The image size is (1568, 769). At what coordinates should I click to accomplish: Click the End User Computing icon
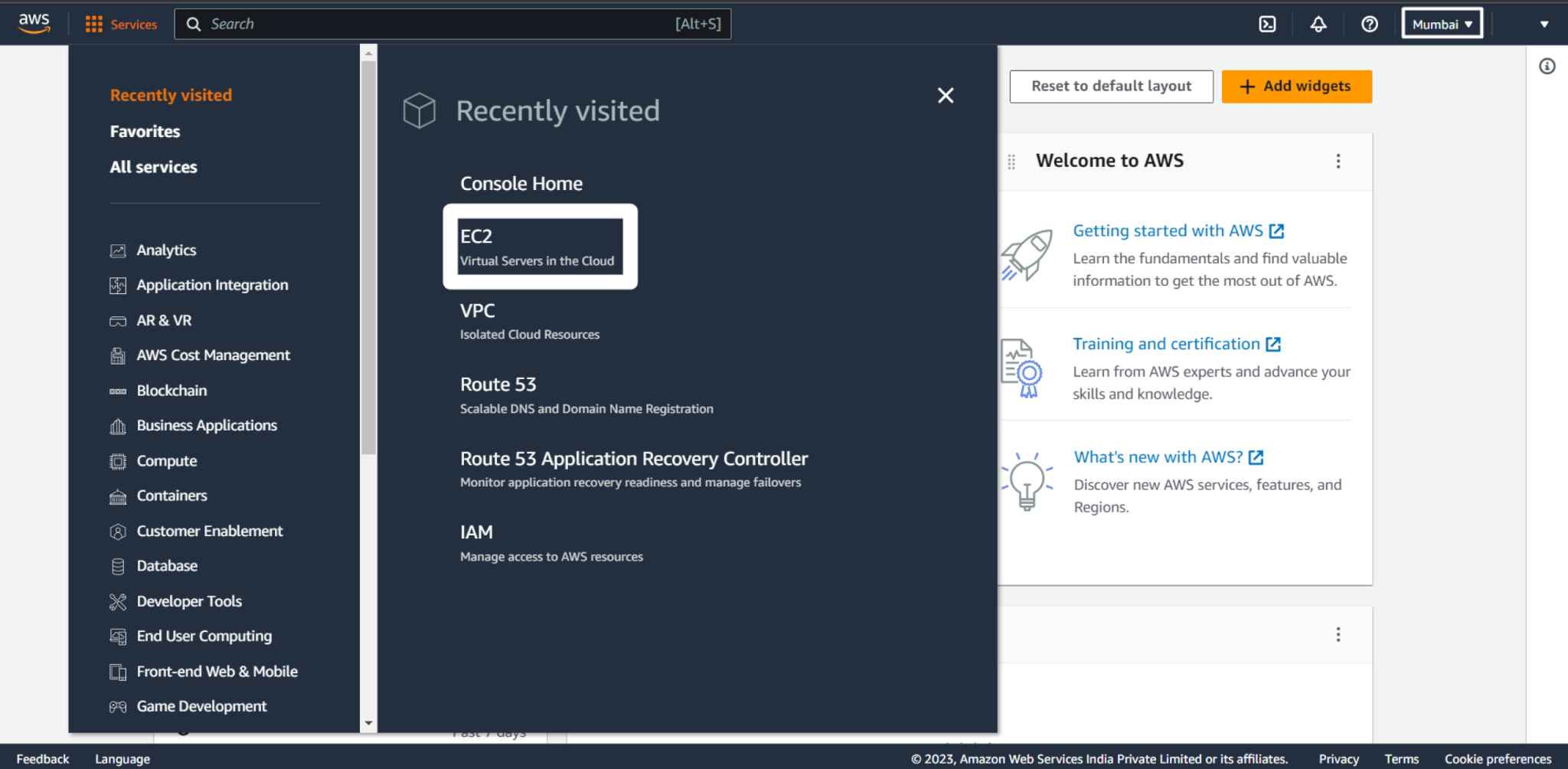tap(118, 636)
